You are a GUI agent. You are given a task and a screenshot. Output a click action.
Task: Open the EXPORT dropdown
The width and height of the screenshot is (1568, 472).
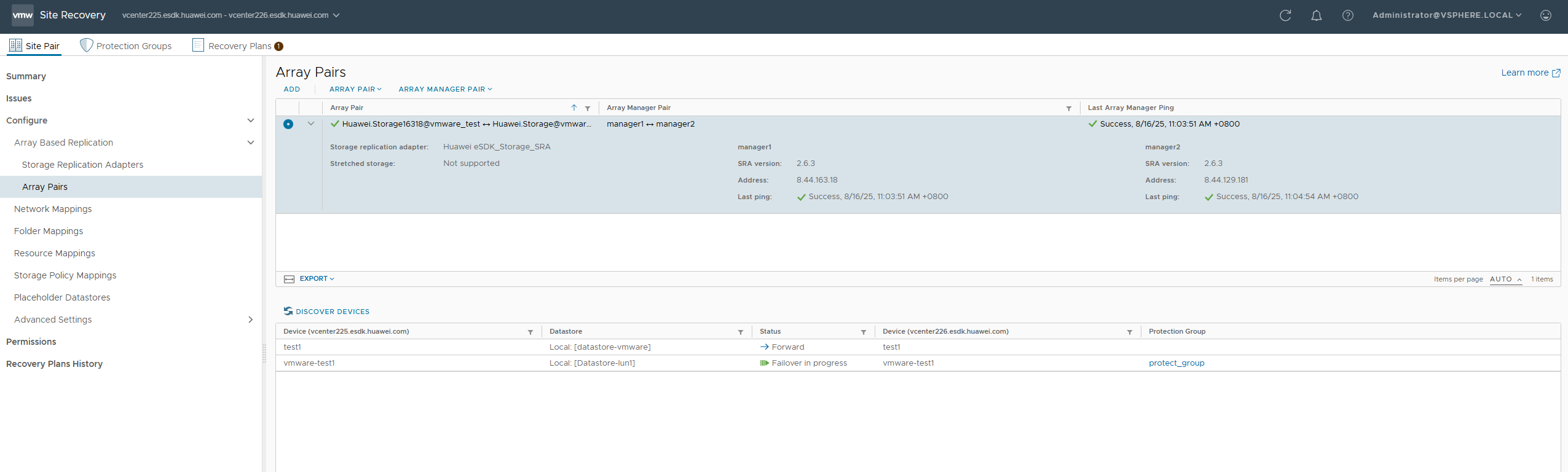point(317,279)
